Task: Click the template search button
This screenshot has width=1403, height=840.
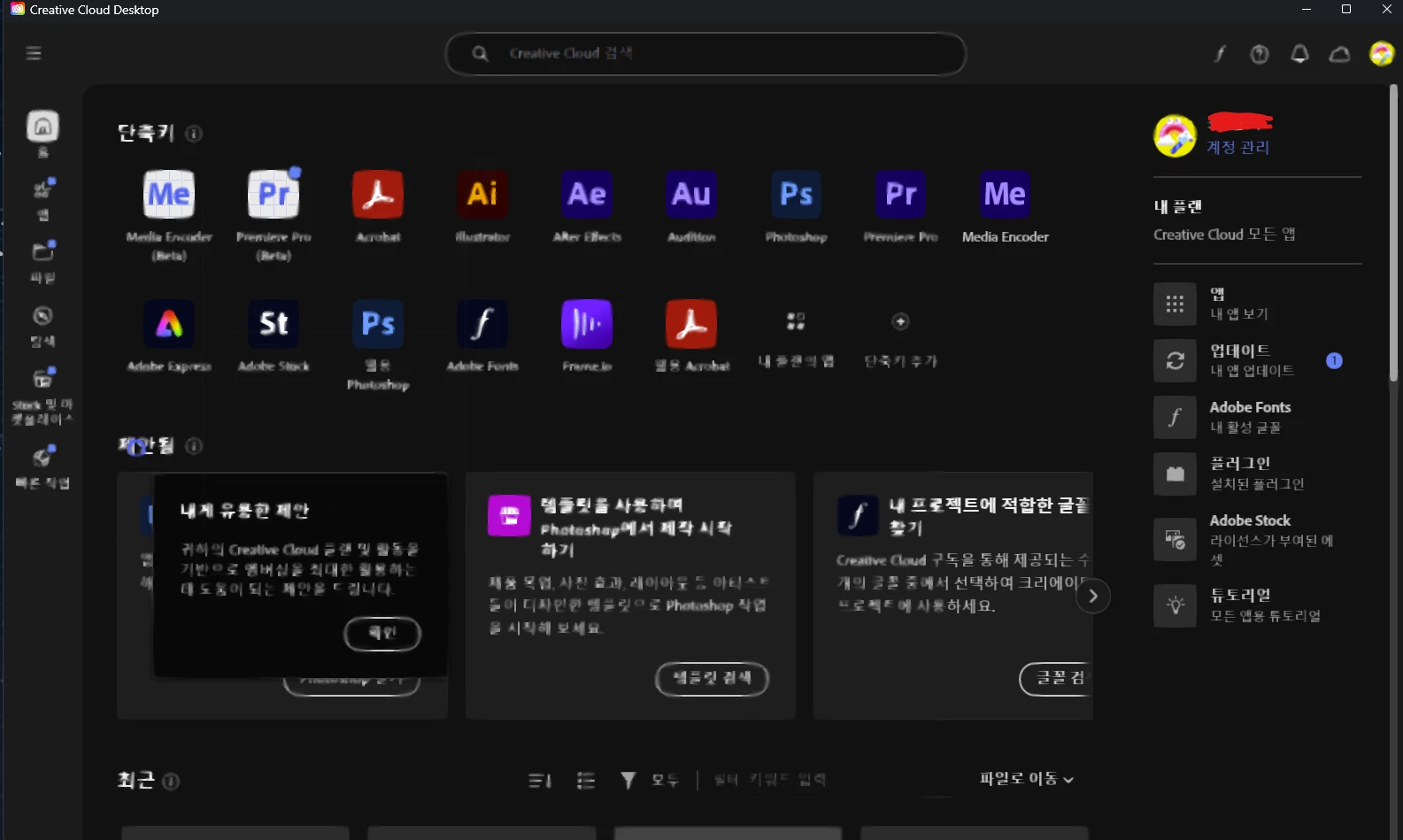Action: tap(712, 679)
